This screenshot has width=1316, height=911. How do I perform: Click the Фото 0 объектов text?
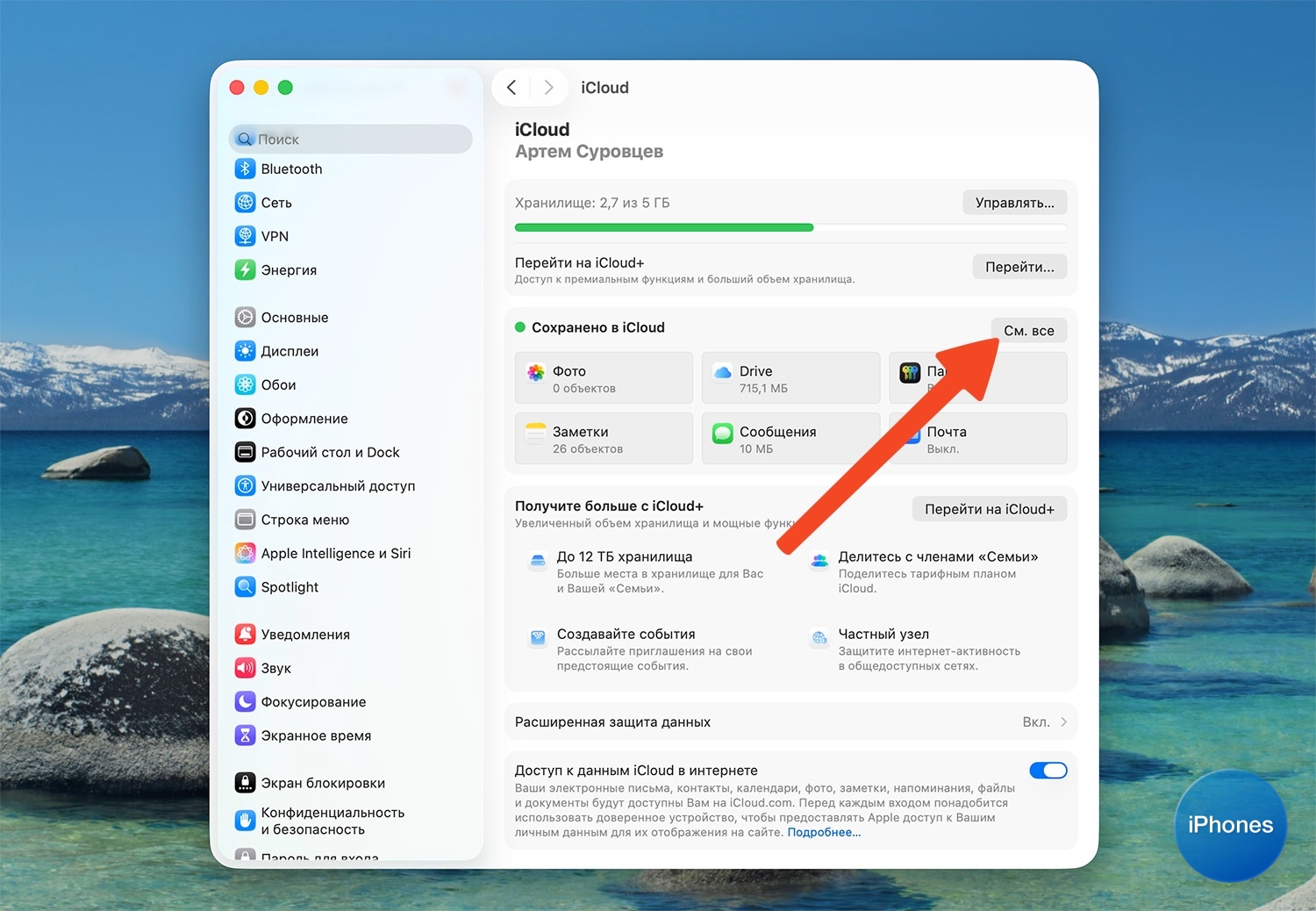tap(584, 379)
